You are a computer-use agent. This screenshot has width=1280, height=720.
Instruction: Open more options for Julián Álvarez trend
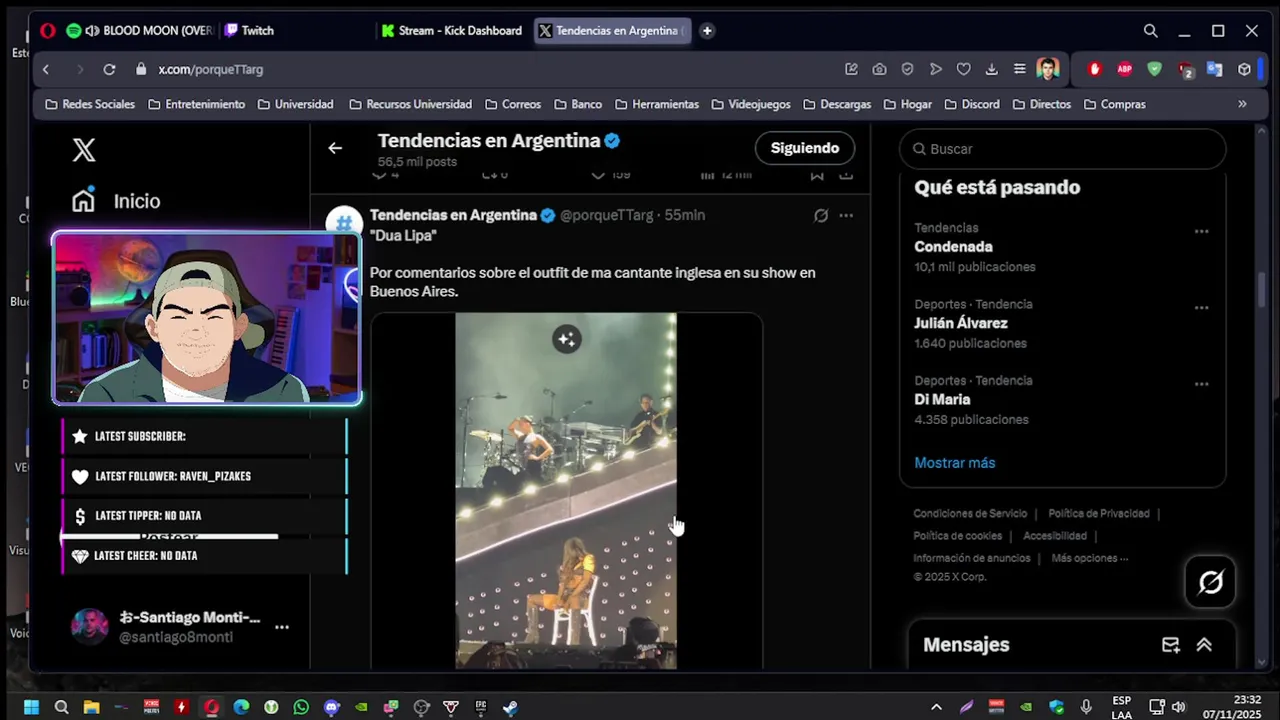1201,307
